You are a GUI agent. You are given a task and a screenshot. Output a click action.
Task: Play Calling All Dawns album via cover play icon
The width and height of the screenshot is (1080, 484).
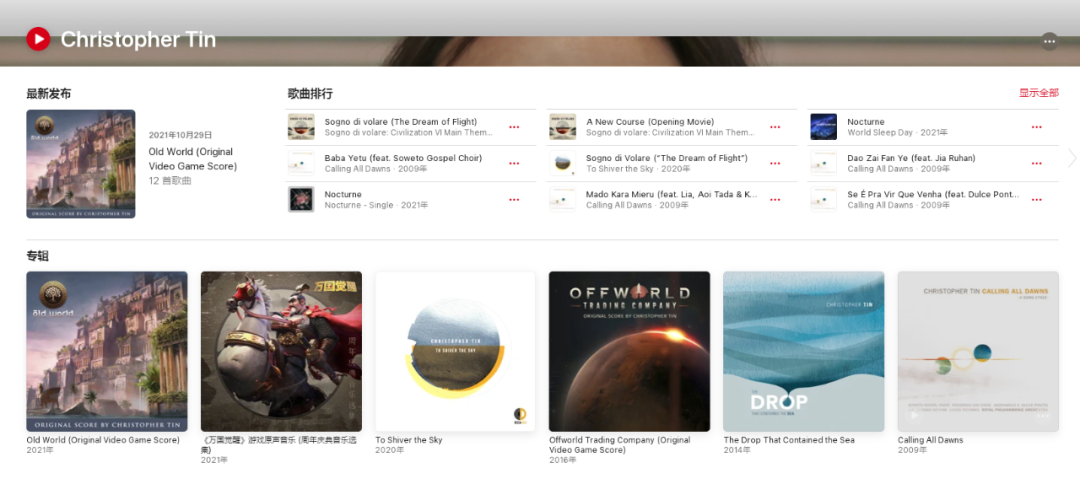(914, 415)
